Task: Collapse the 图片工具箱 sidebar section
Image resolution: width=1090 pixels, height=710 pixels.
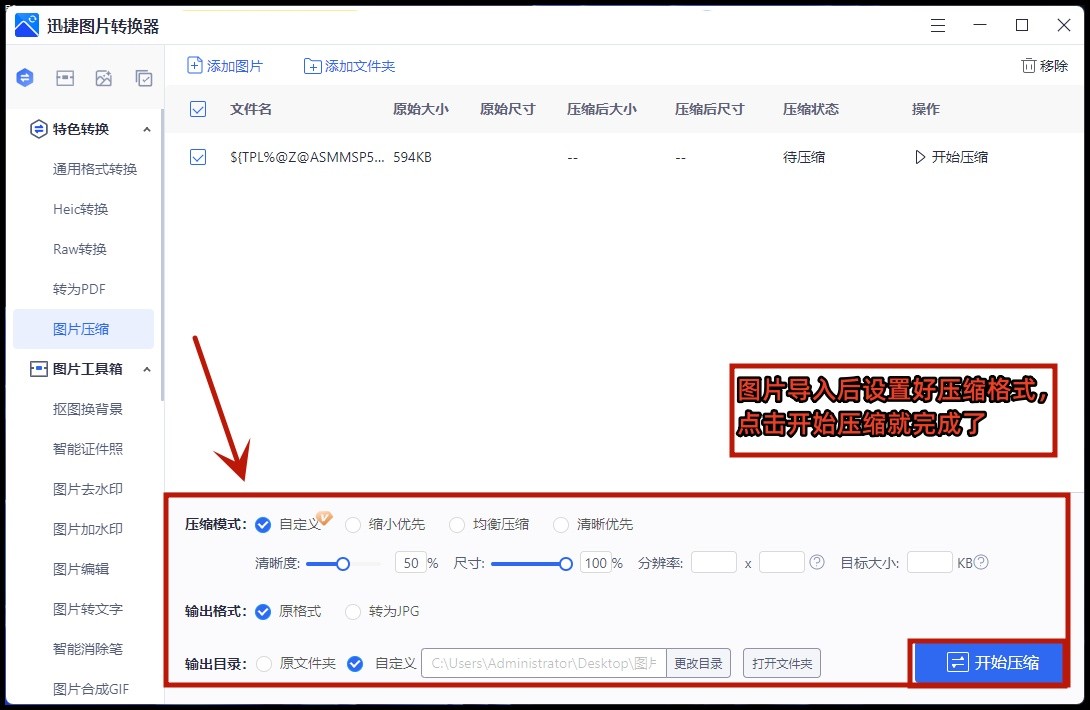Action: pyautogui.click(x=147, y=369)
